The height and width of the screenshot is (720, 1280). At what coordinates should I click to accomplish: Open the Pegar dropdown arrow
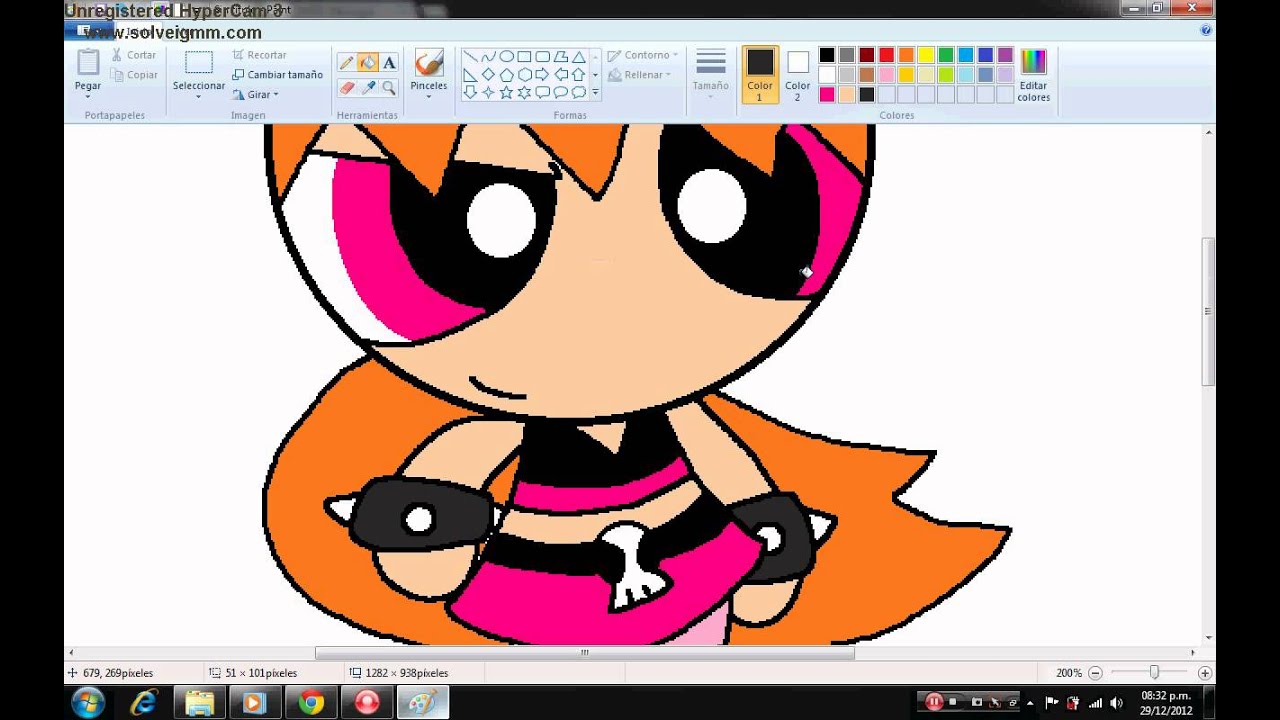[x=88, y=96]
